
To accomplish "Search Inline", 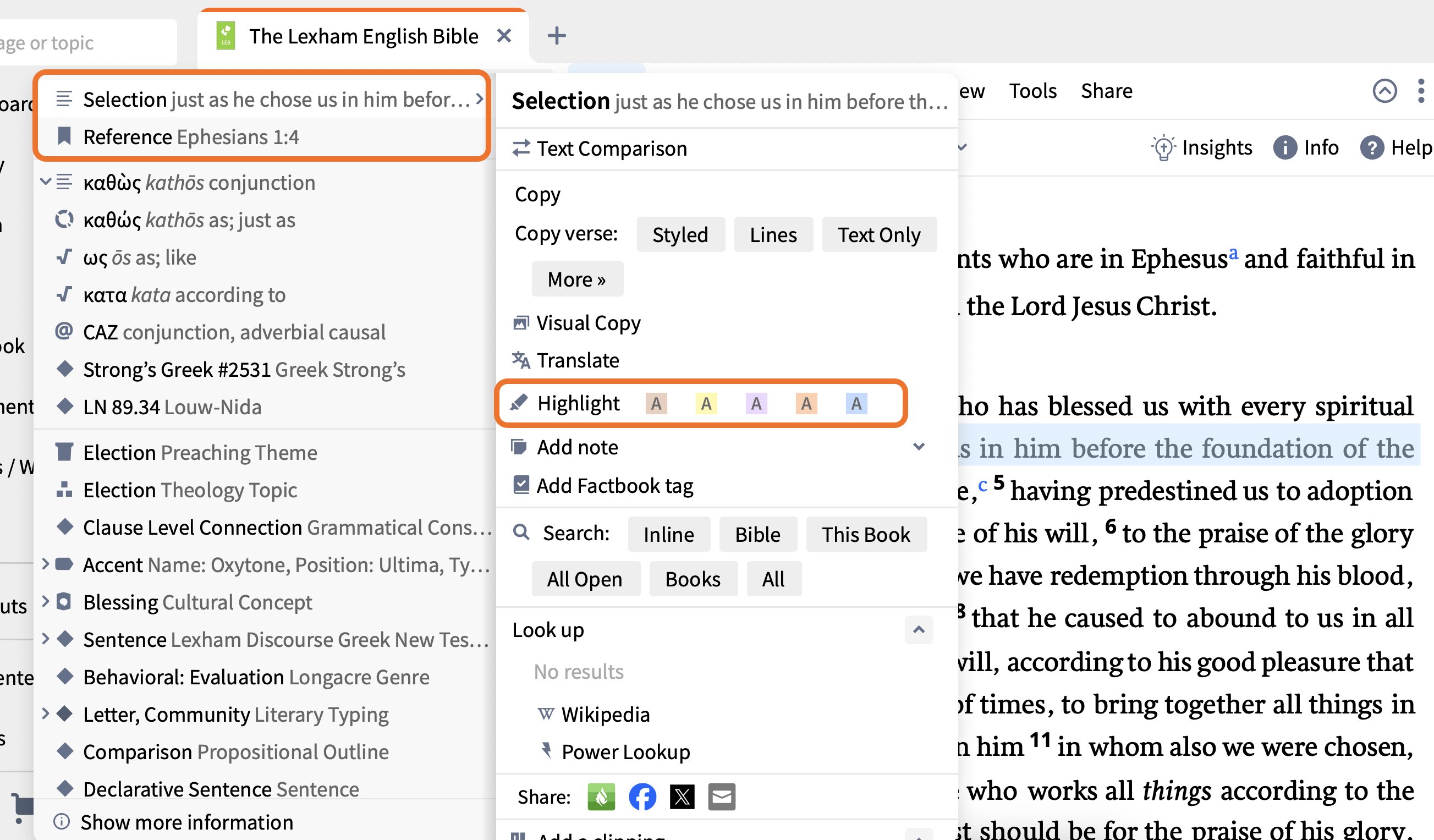I will click(x=669, y=534).
